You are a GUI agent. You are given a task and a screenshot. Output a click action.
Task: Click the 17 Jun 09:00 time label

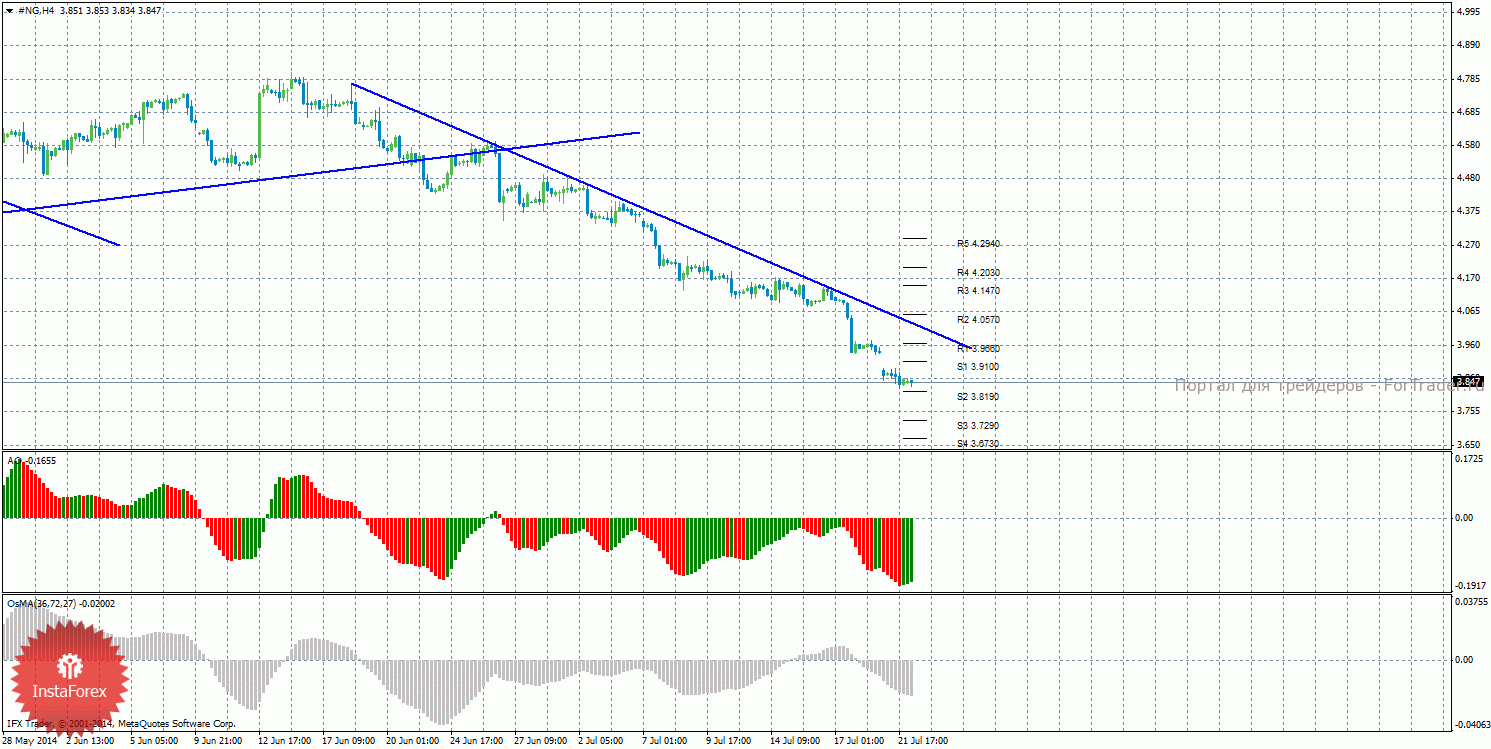click(348, 741)
